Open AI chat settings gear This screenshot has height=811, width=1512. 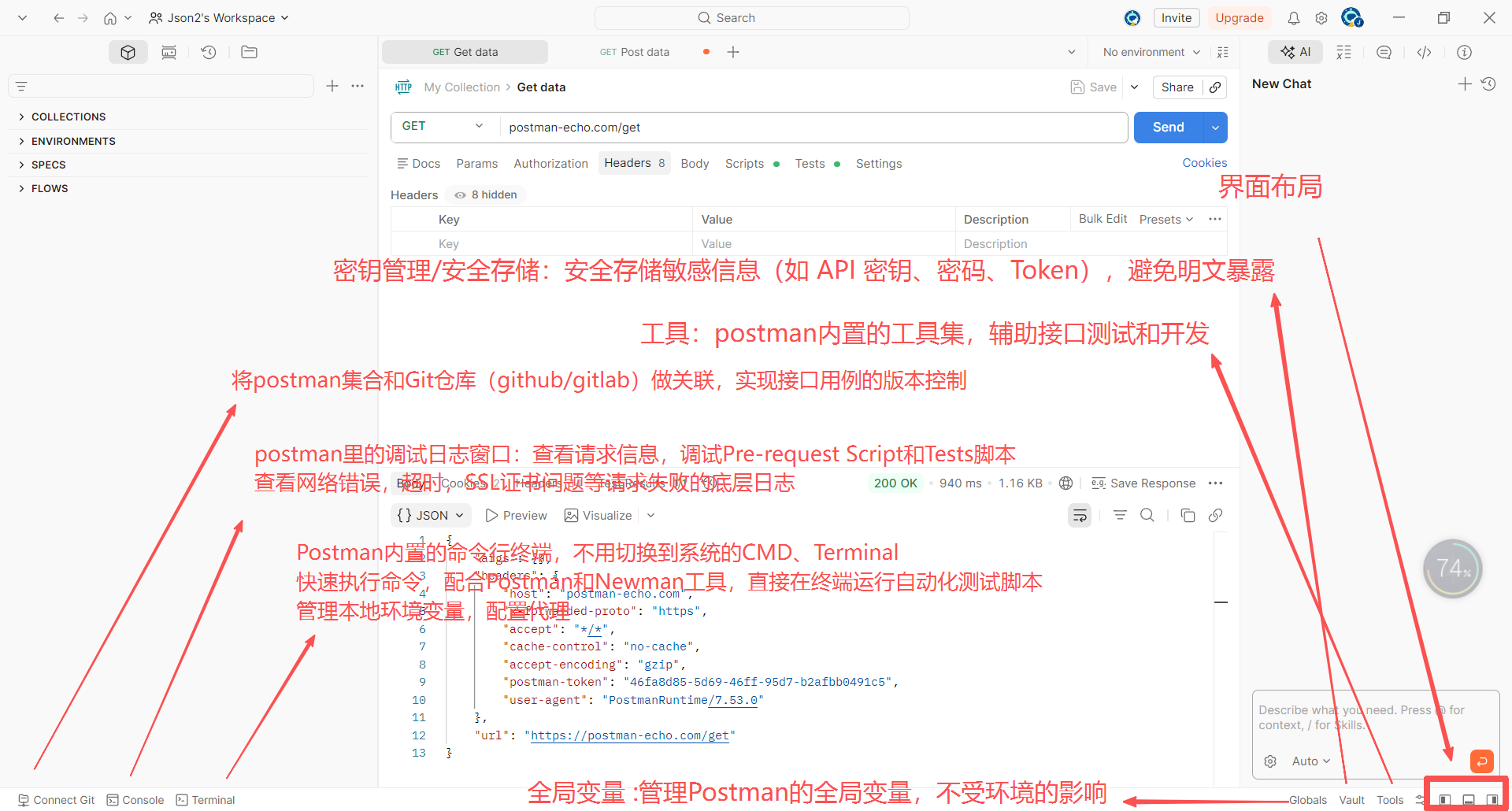tap(1270, 761)
